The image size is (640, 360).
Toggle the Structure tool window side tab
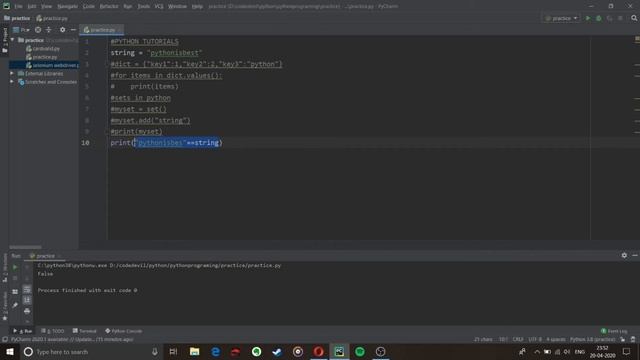pos(5,268)
